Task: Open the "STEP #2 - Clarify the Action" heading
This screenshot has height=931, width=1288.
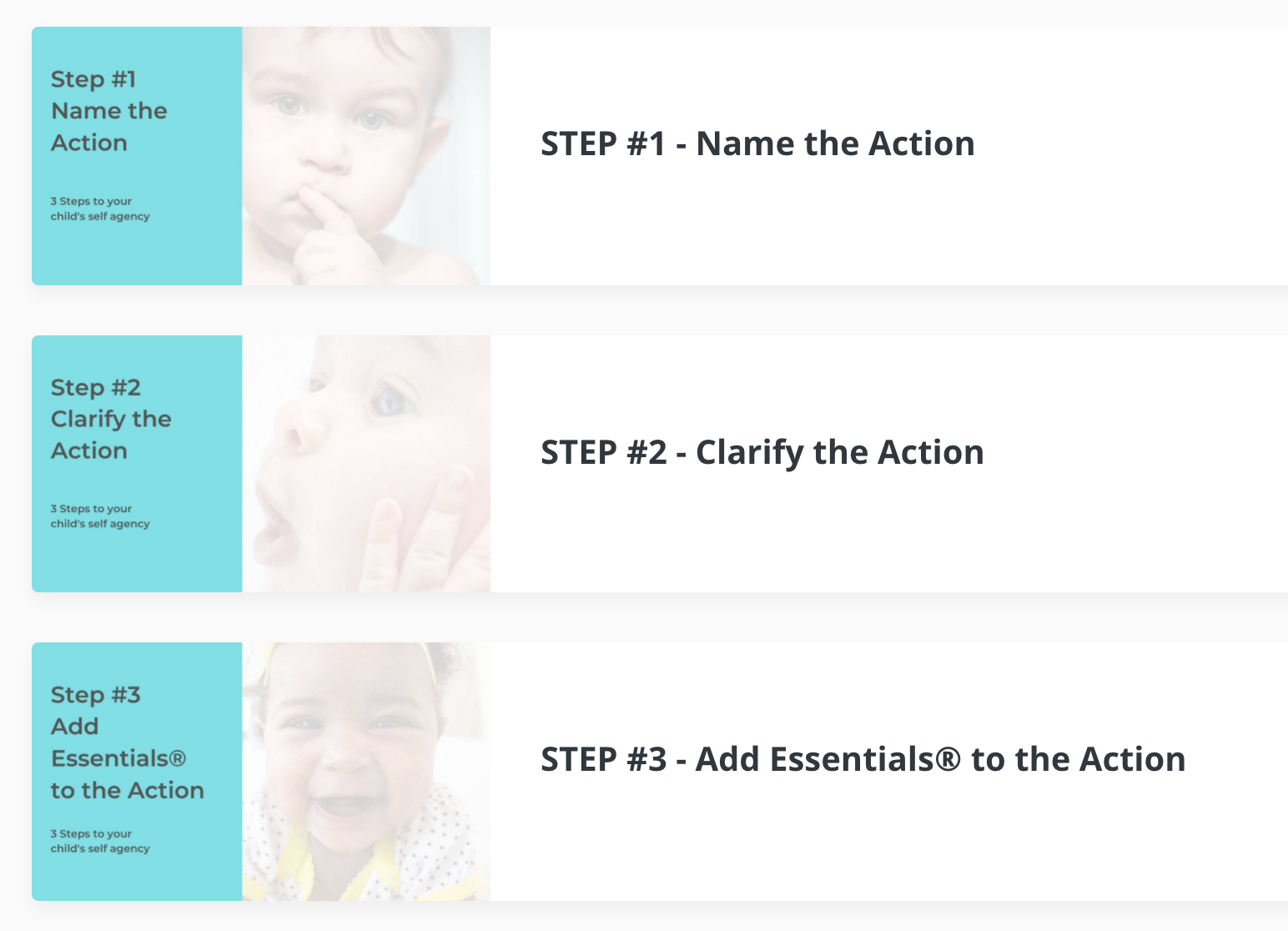Action: point(762,452)
